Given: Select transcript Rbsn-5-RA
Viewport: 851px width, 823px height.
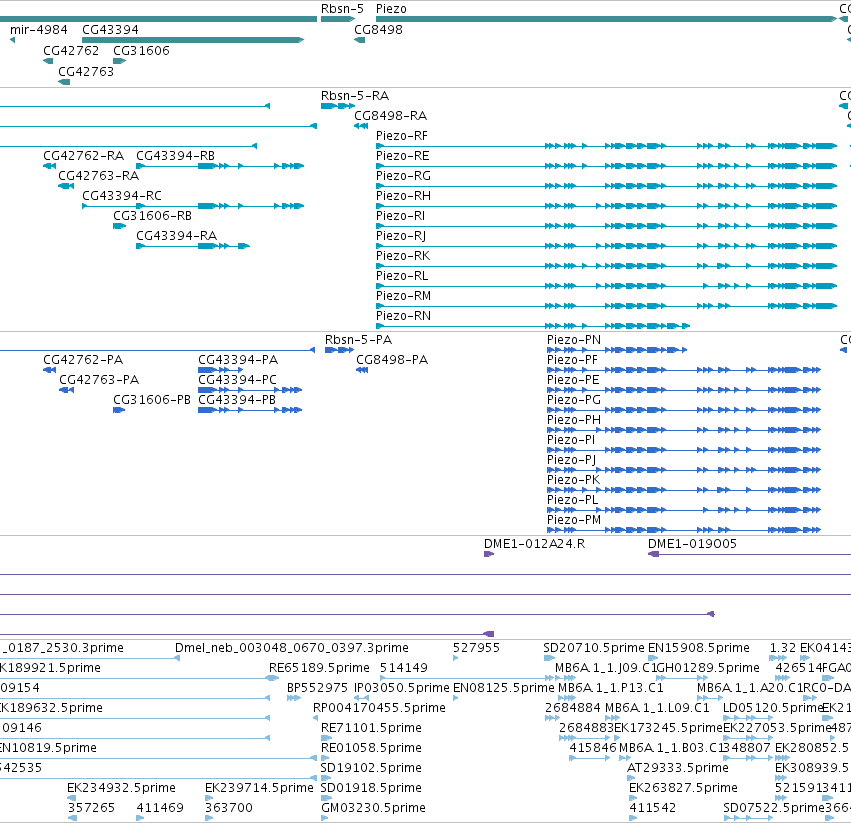Looking at the screenshot, I should point(355,96).
